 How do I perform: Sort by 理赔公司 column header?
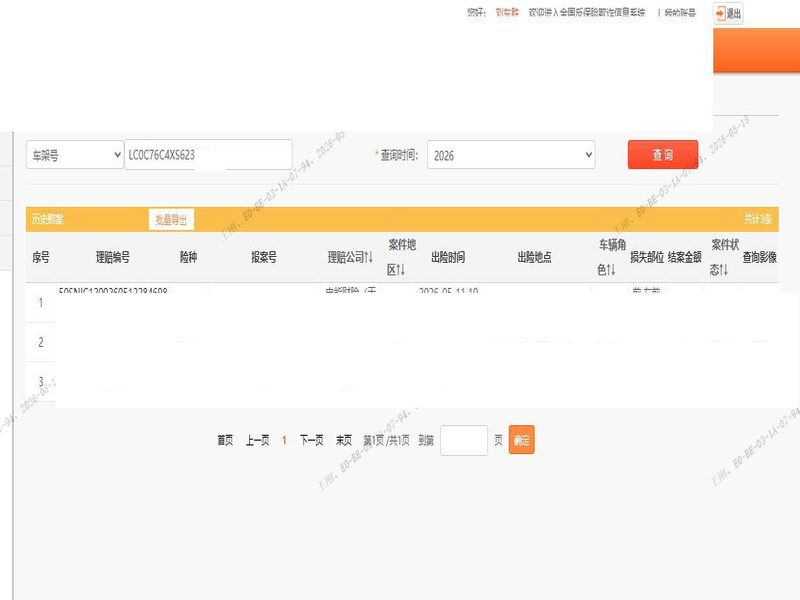[350, 257]
